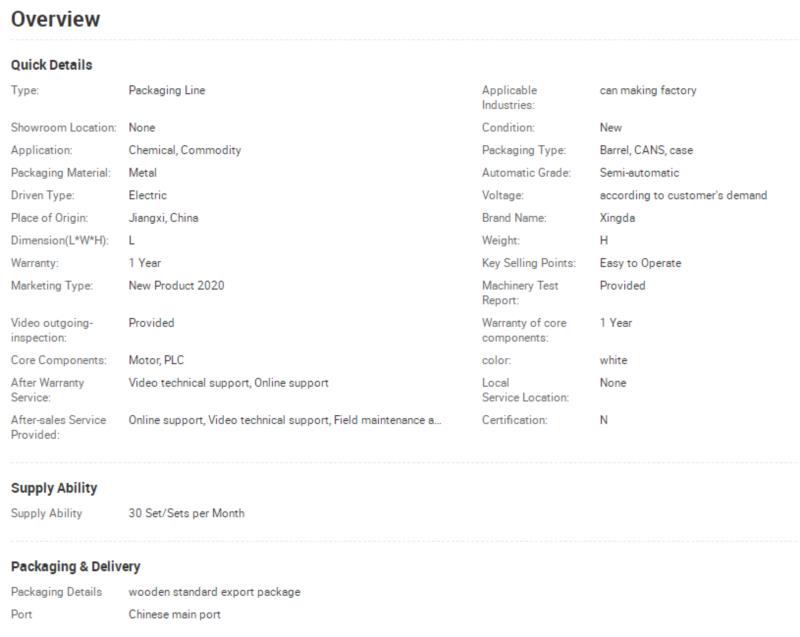
Task: Click the Barrel, CANS, case packaging type
Action: point(646,150)
